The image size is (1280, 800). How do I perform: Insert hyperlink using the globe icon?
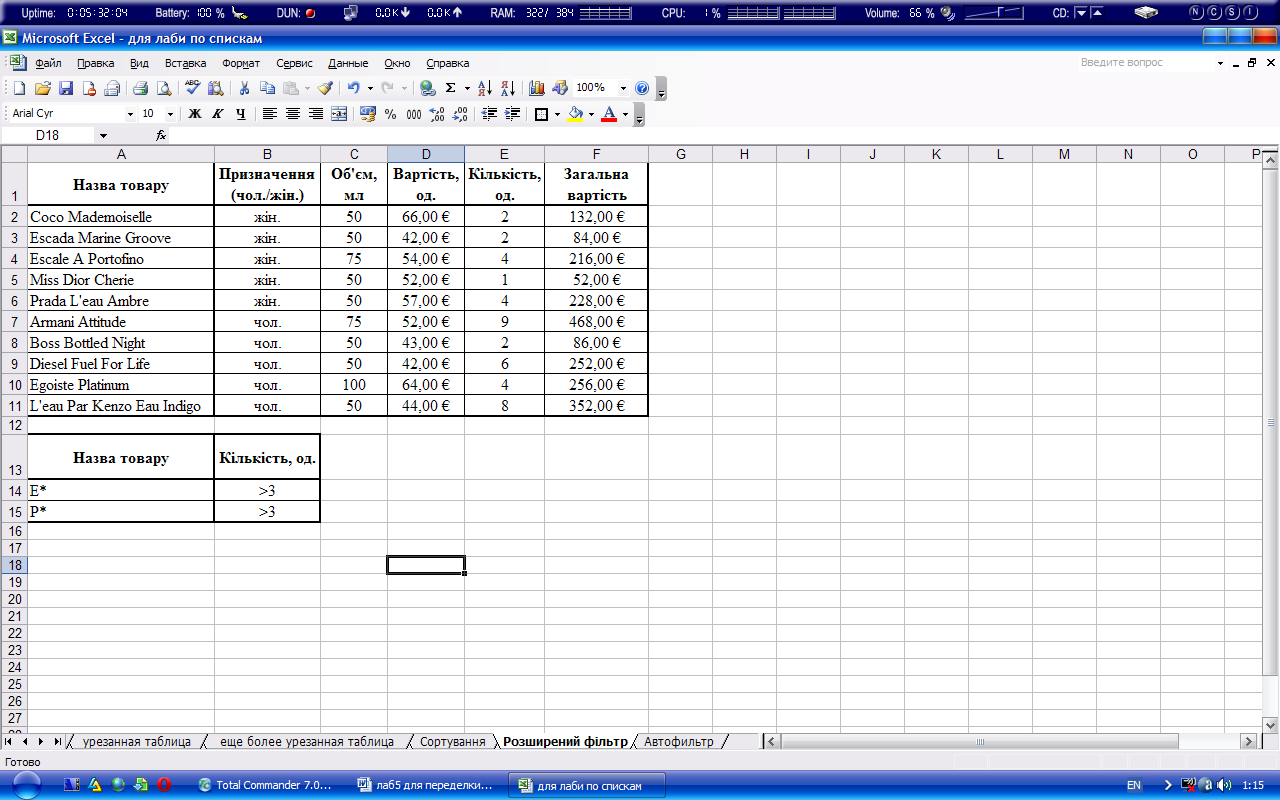(428, 88)
